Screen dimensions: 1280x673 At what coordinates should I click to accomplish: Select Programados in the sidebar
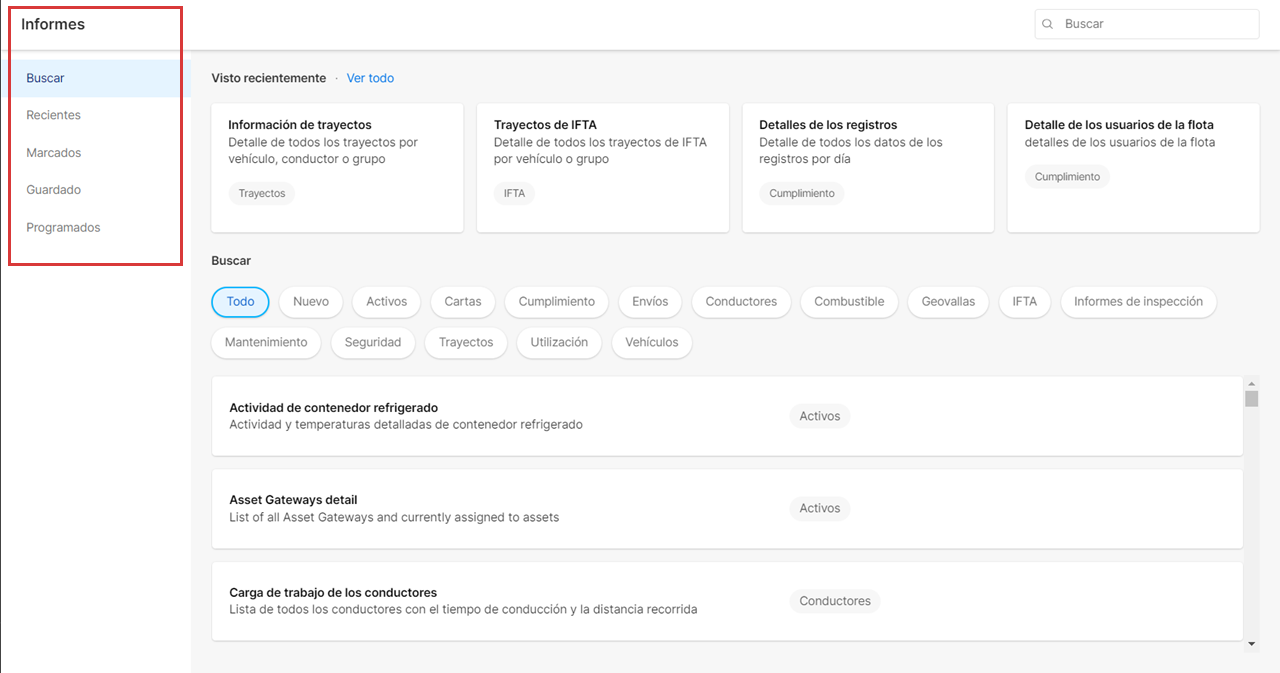point(63,228)
